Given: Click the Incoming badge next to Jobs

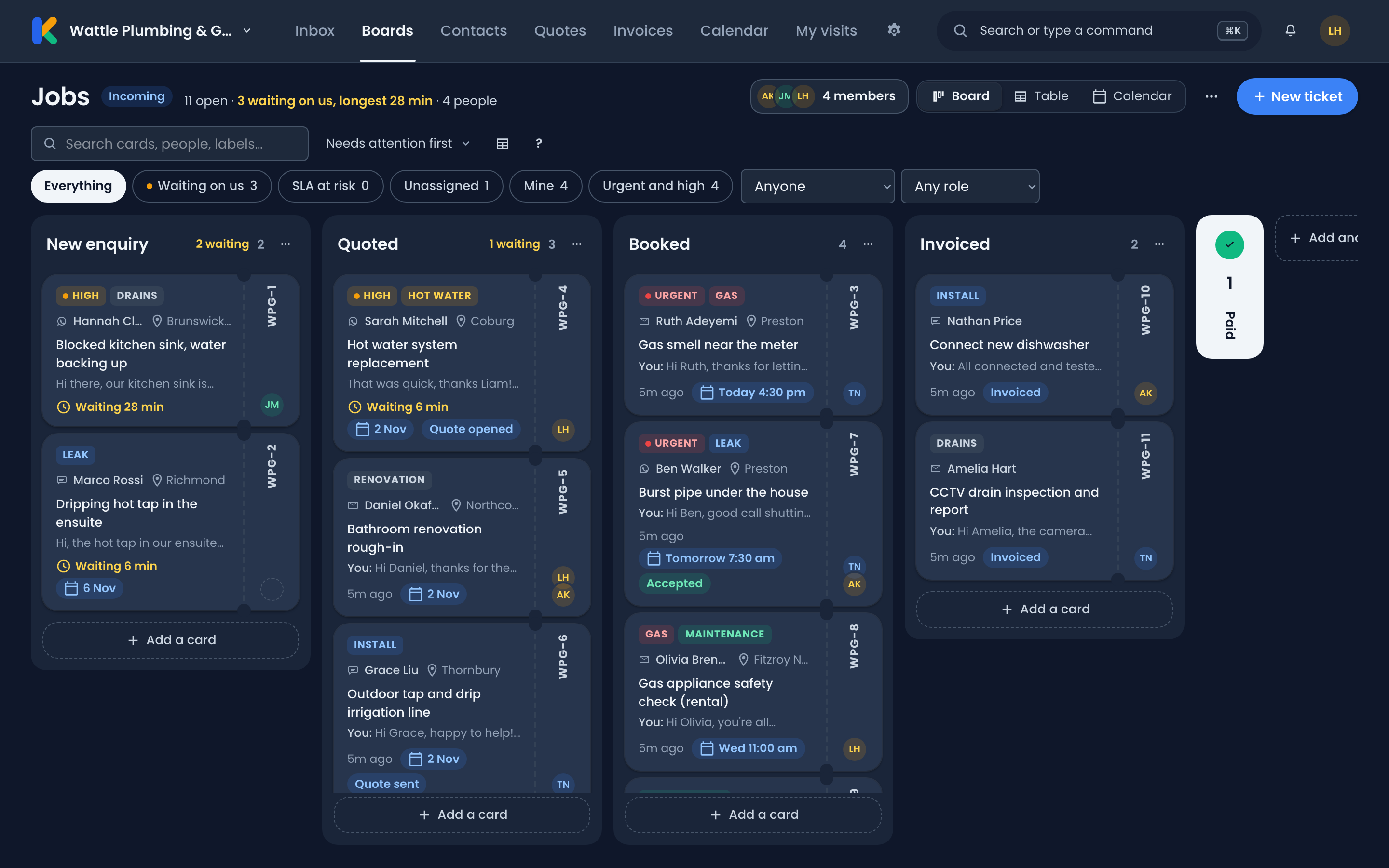Looking at the screenshot, I should [x=136, y=96].
